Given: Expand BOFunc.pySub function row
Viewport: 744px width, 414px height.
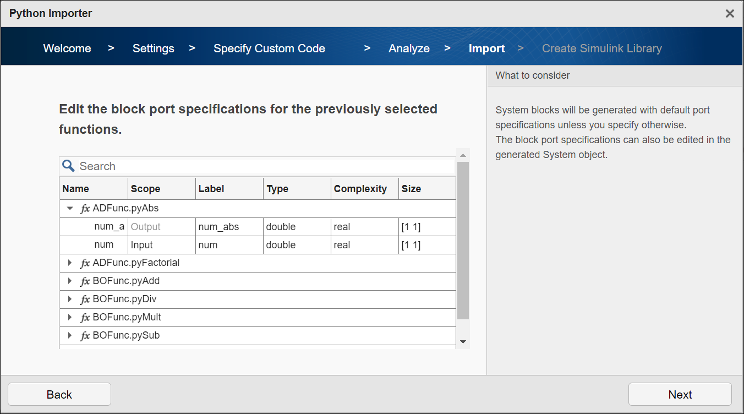Looking at the screenshot, I should click(70, 335).
